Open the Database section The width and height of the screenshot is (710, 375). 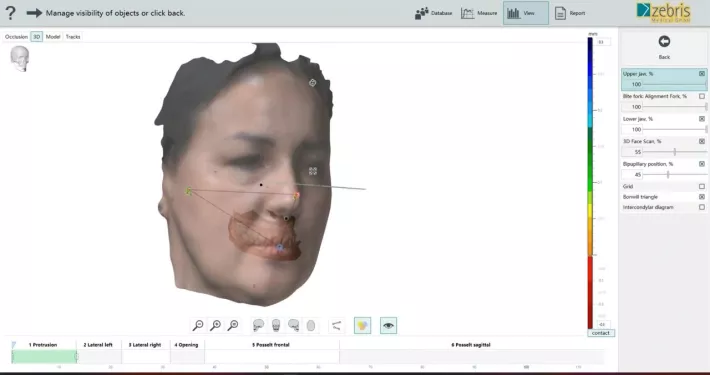(x=433, y=13)
